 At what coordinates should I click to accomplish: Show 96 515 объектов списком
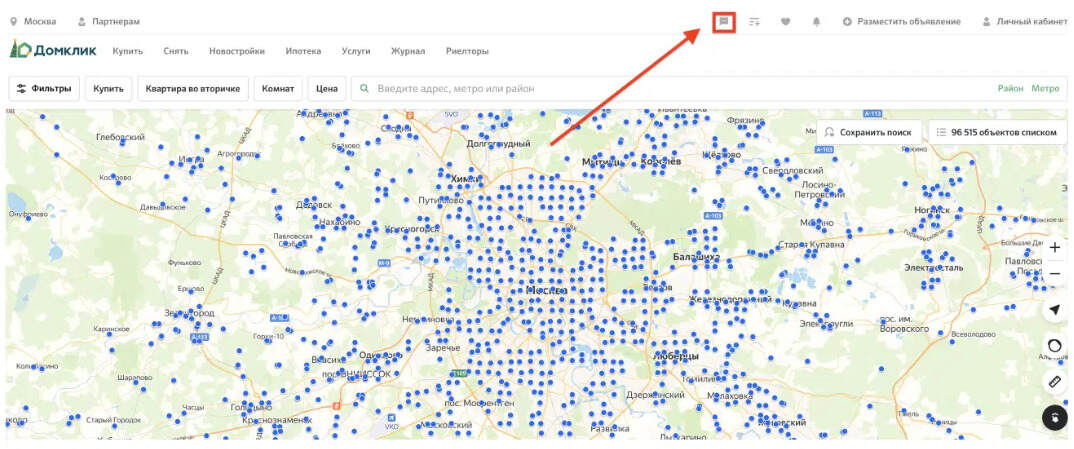[x=995, y=132]
